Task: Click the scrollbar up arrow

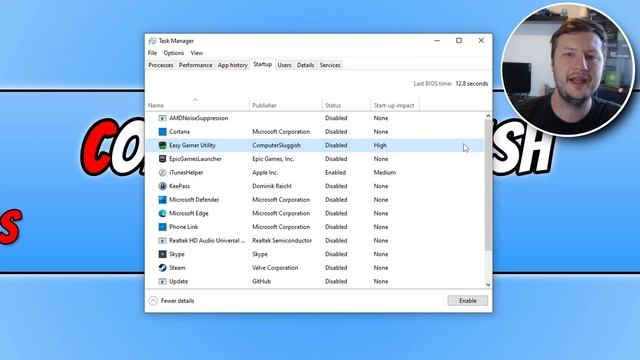Action: [488, 116]
